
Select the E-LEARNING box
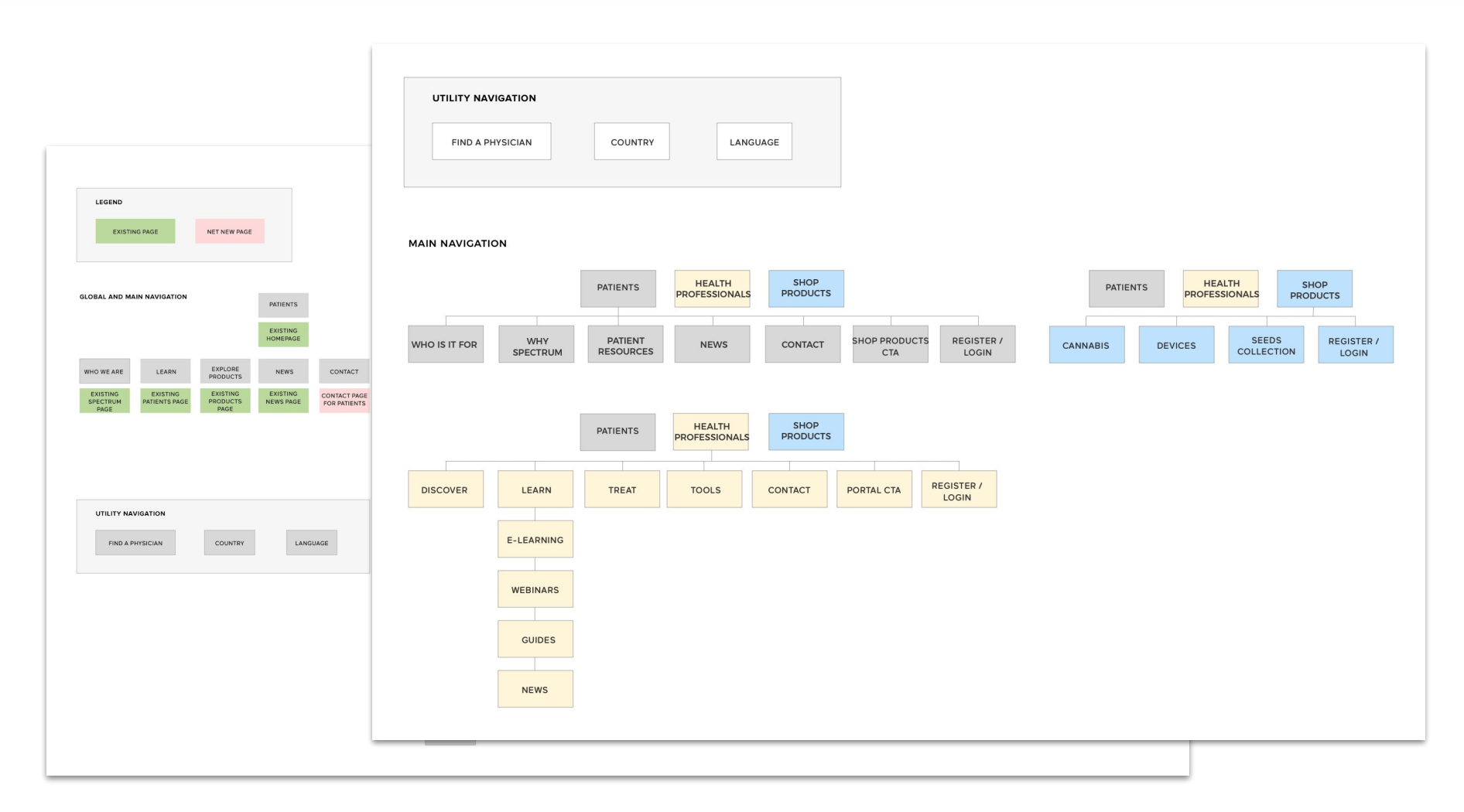(x=535, y=540)
